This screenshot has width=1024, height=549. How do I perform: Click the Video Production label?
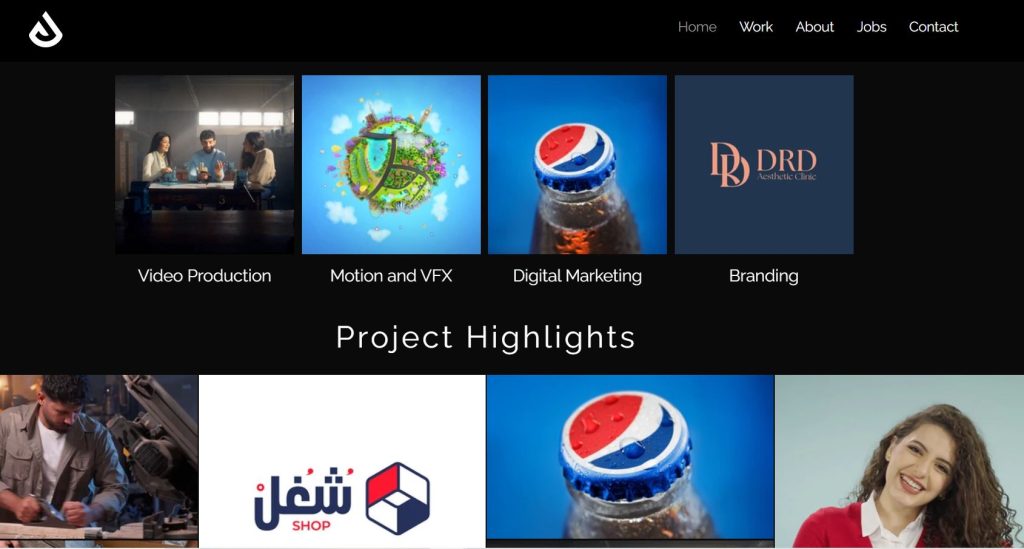point(204,275)
